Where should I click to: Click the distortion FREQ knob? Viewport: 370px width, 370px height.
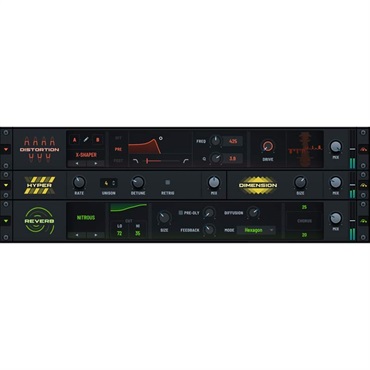(216, 141)
